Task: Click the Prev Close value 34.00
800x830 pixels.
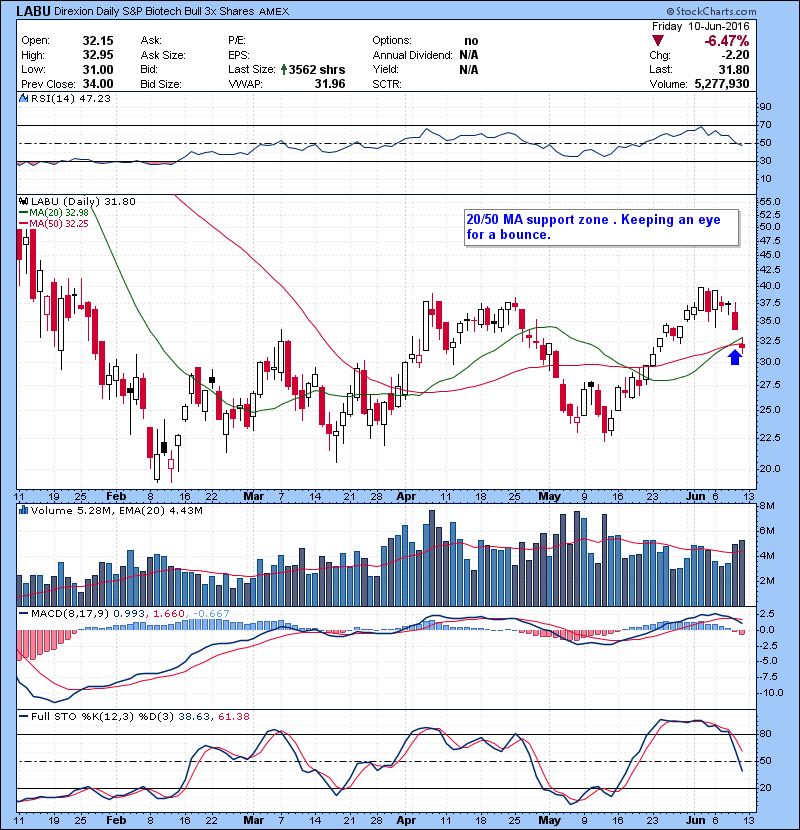Action: point(98,84)
